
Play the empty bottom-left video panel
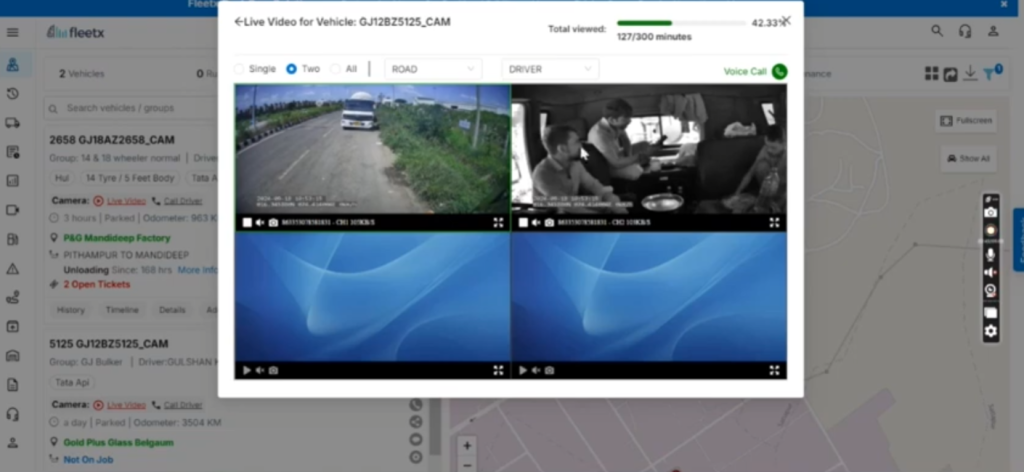247,370
